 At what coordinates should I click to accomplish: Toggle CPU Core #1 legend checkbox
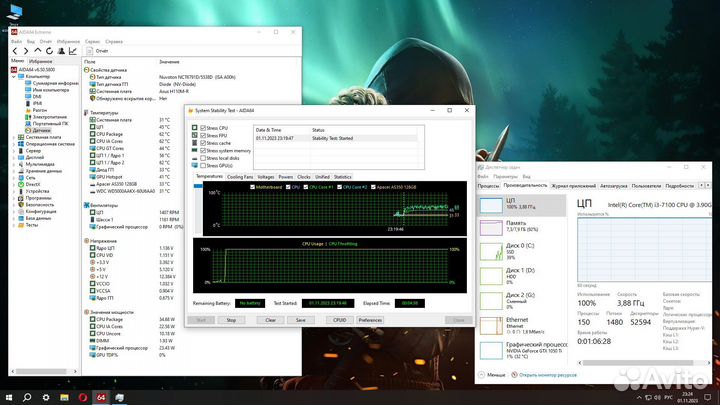tap(306, 187)
